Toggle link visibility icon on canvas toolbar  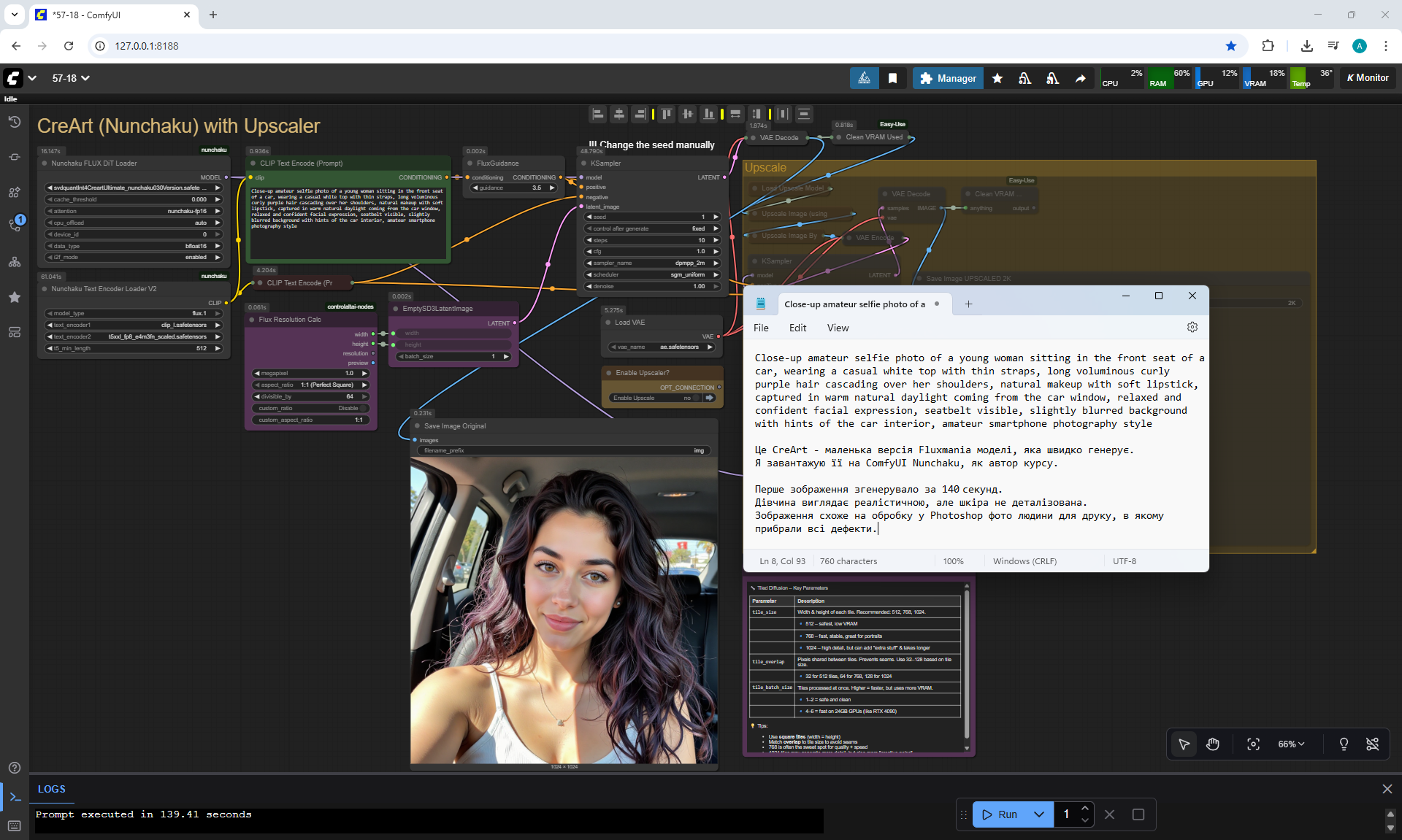1372,744
